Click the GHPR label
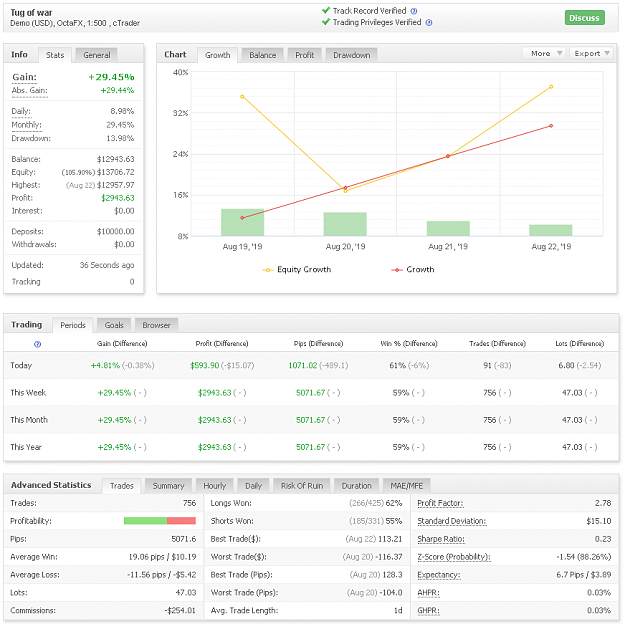 (x=428, y=611)
